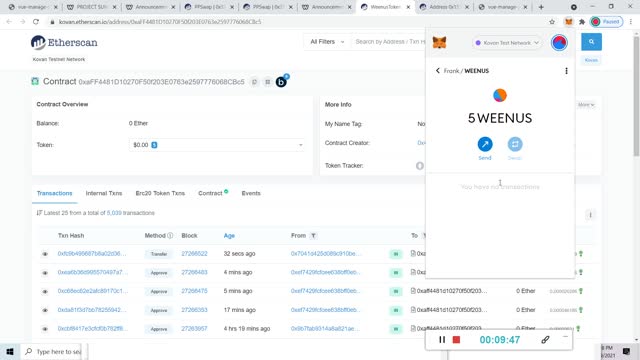Screen dimensions: 640x360
Task: Open the Events tab
Action: tap(251, 193)
